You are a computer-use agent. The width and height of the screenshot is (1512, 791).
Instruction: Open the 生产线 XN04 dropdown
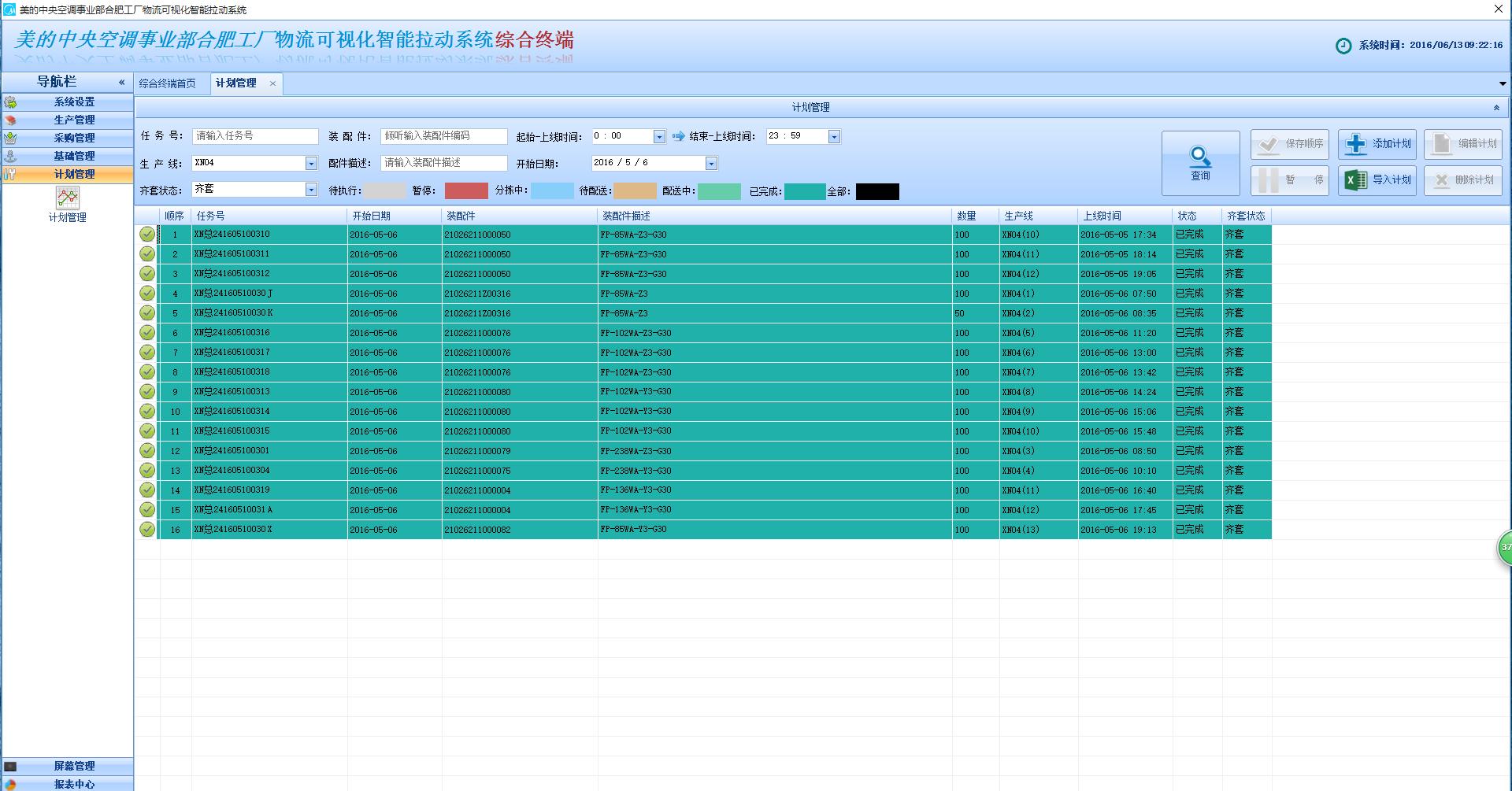click(311, 164)
